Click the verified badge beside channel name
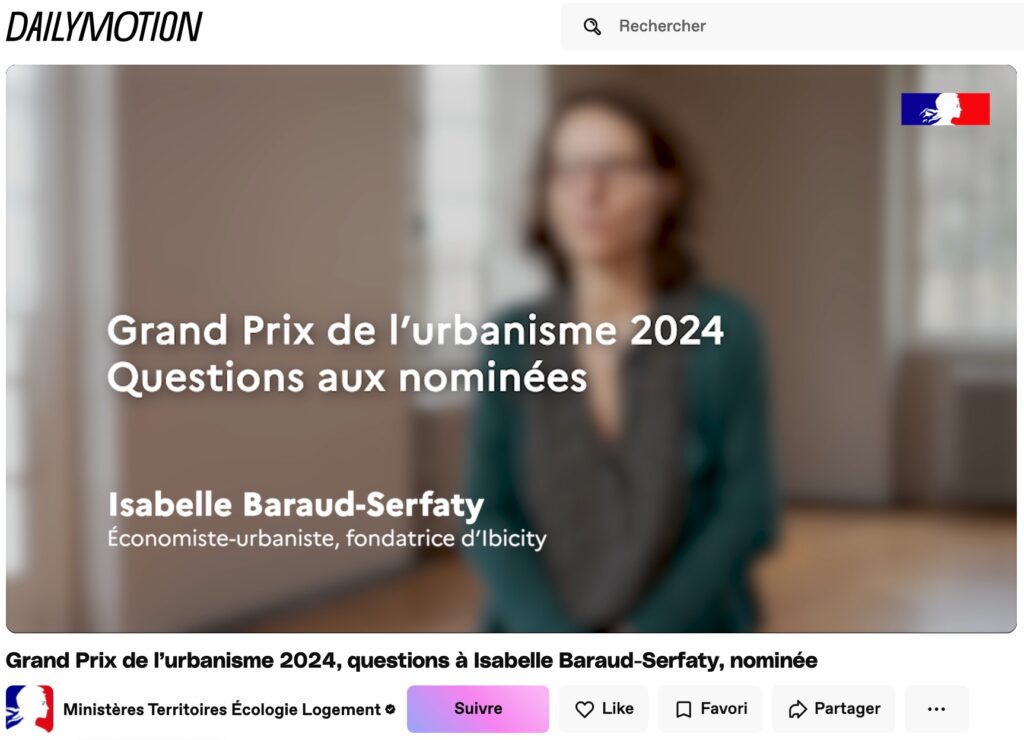Viewport: 1024px width, 740px height. click(390, 710)
